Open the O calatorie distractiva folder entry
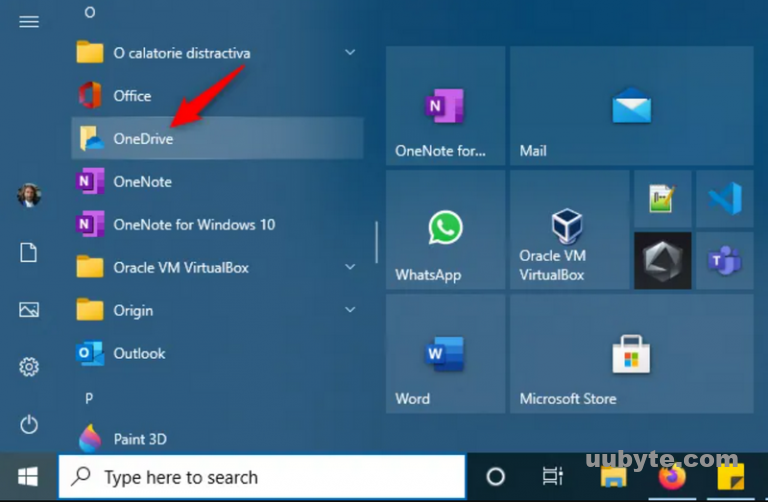 click(217, 52)
